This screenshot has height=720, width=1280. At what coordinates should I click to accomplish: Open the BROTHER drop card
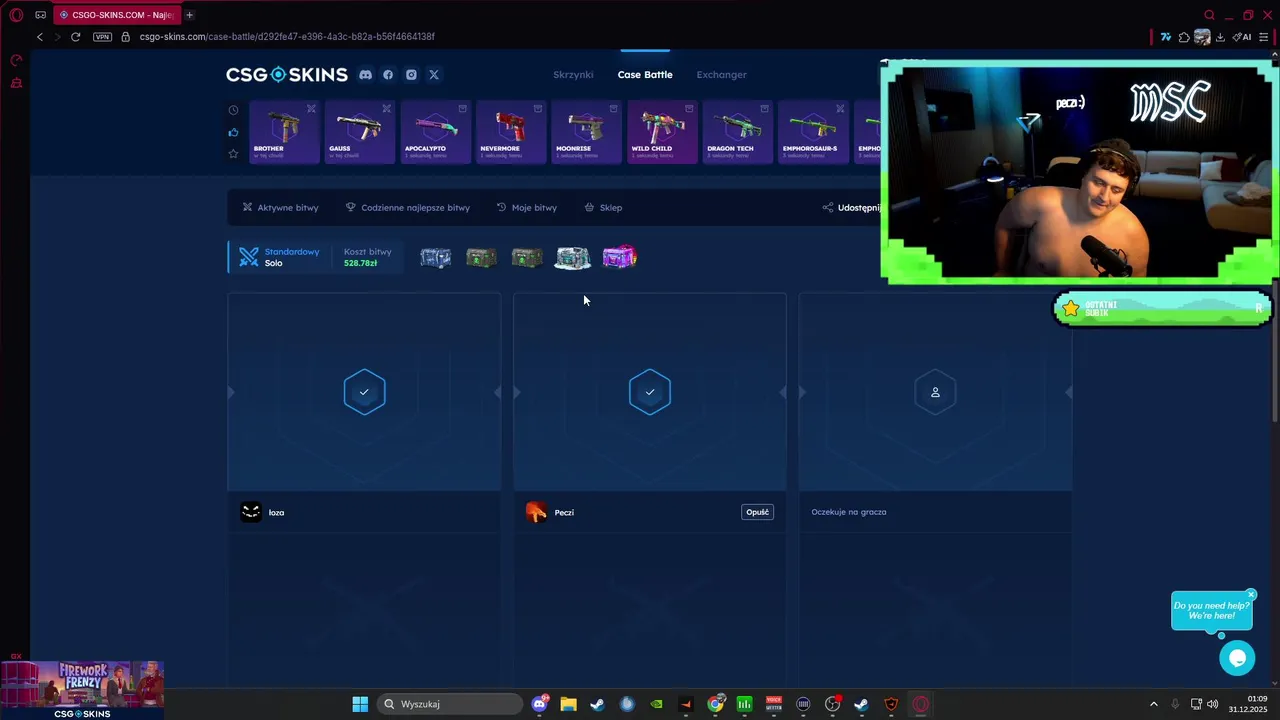pos(285,132)
